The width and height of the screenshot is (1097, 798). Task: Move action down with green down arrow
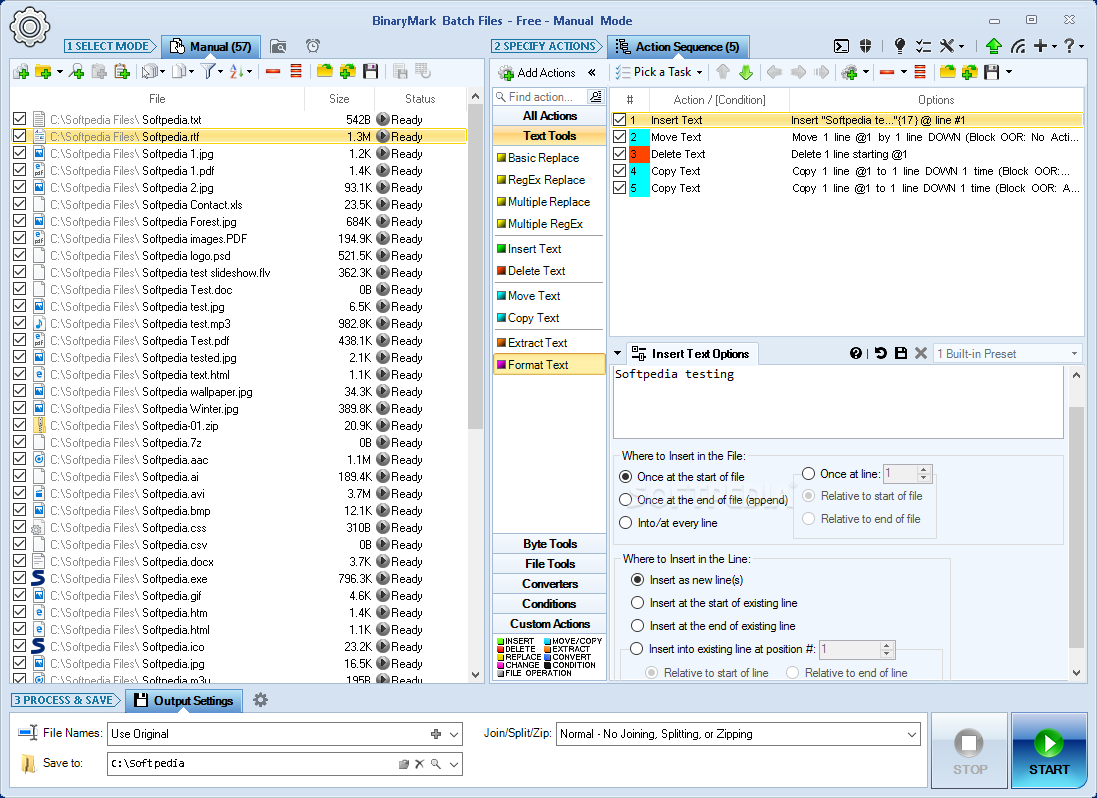click(x=746, y=72)
